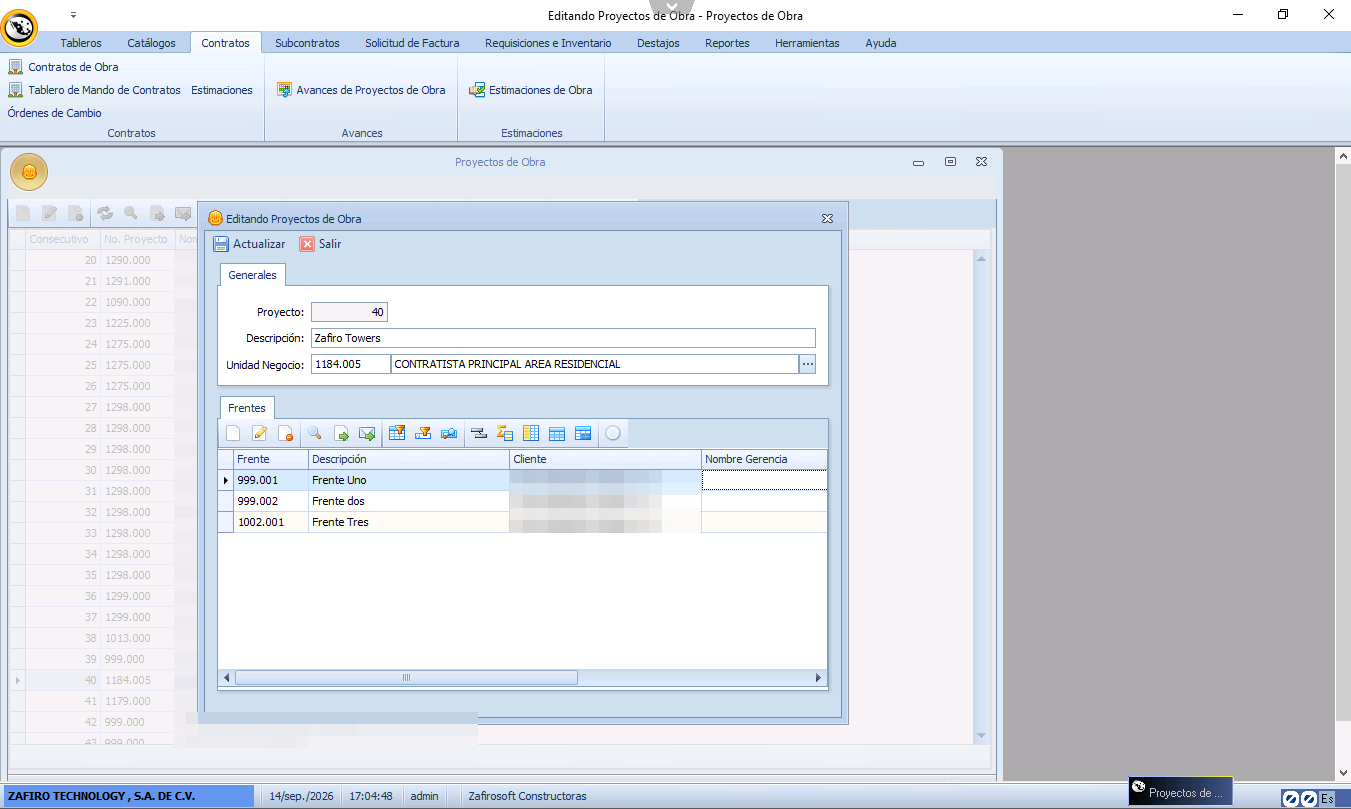Image resolution: width=1351 pixels, height=809 pixels.
Task: Click the right arrow of the Frentes horizontal scrollbar
Action: pos(818,678)
